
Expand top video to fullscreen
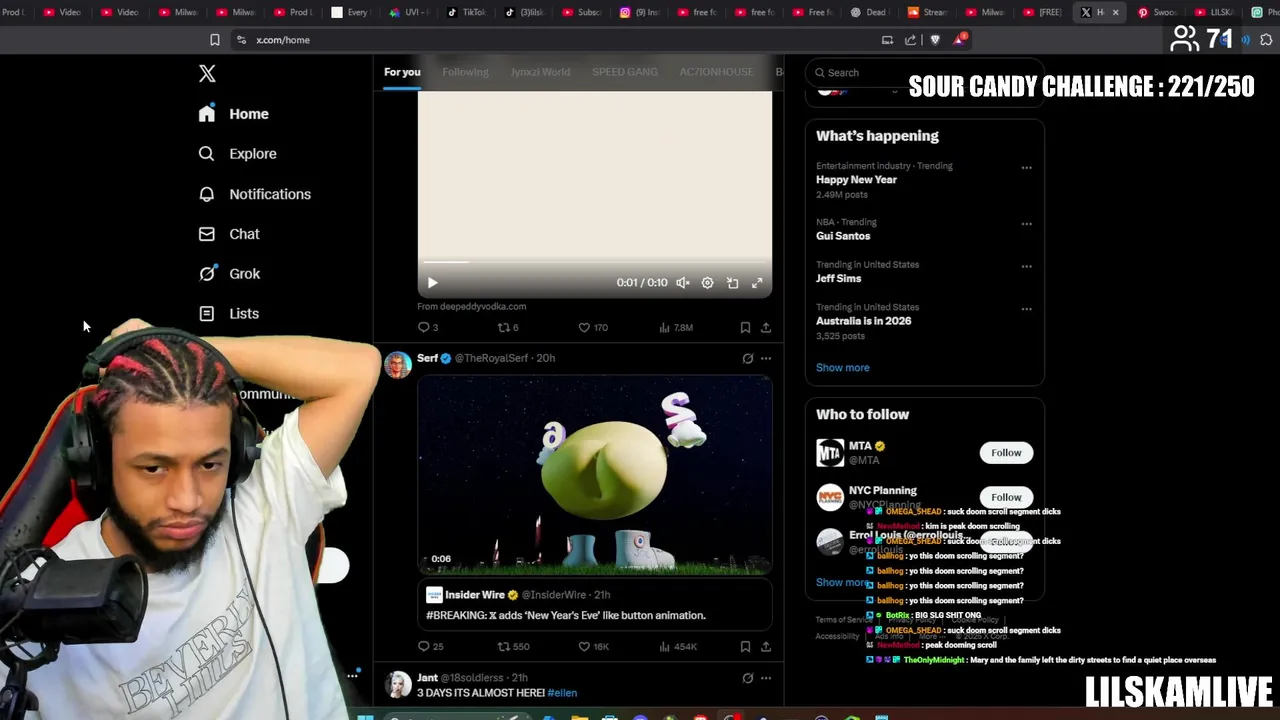pos(757,283)
